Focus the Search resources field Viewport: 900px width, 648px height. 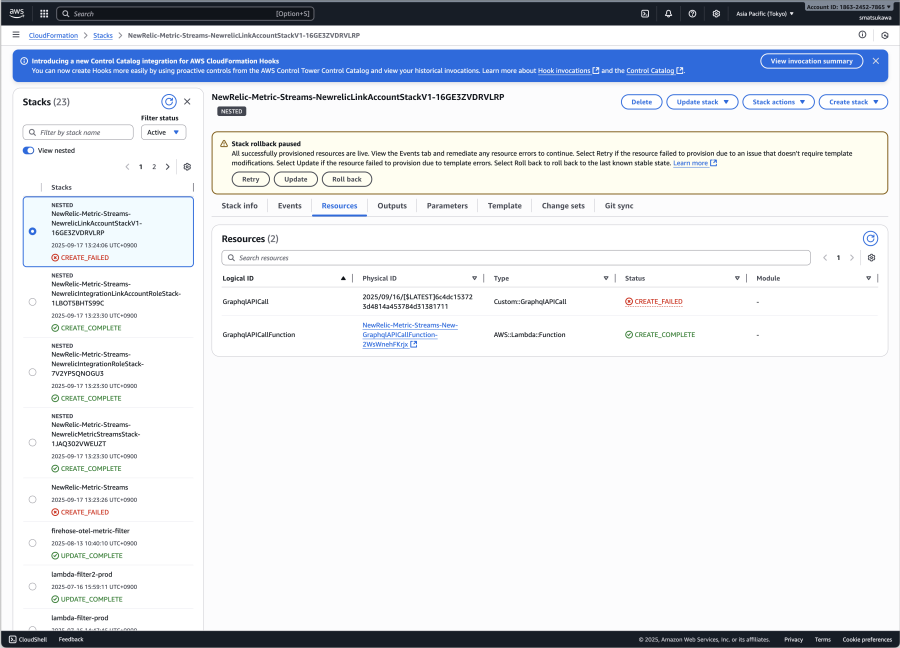pyautogui.click(x=516, y=258)
